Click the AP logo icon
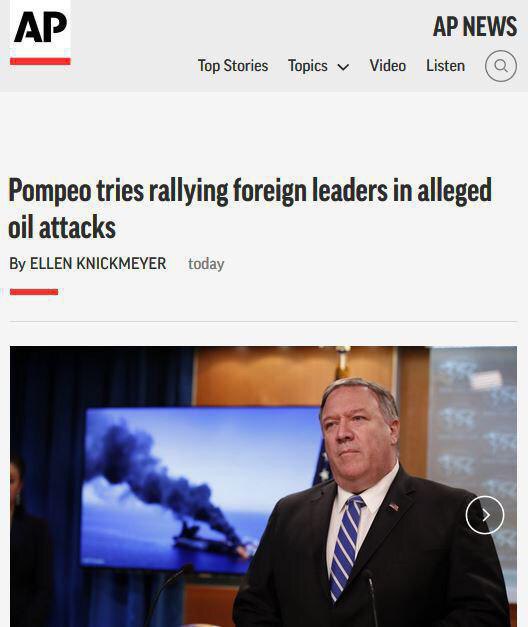528x627 pixels. tap(40, 32)
